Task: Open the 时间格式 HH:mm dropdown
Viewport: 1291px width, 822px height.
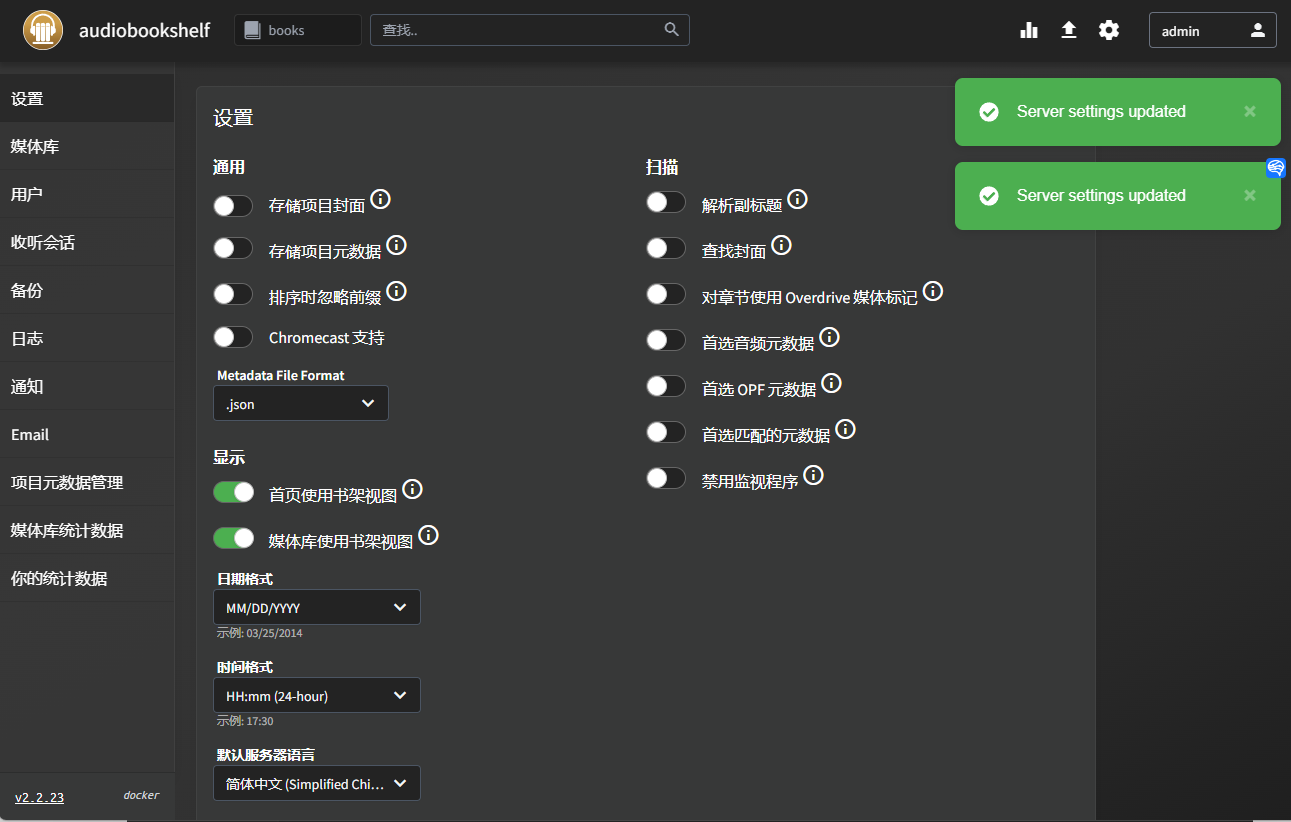Action: (x=317, y=695)
